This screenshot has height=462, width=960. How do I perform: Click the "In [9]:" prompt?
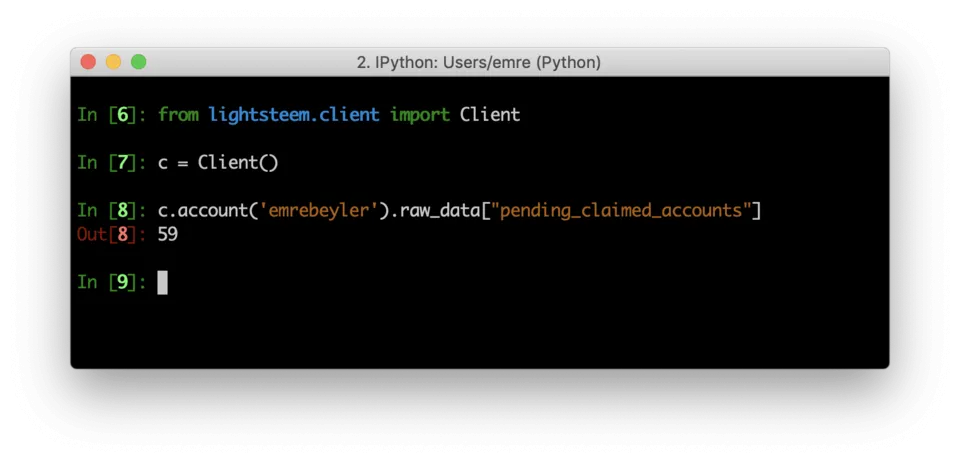coord(112,282)
